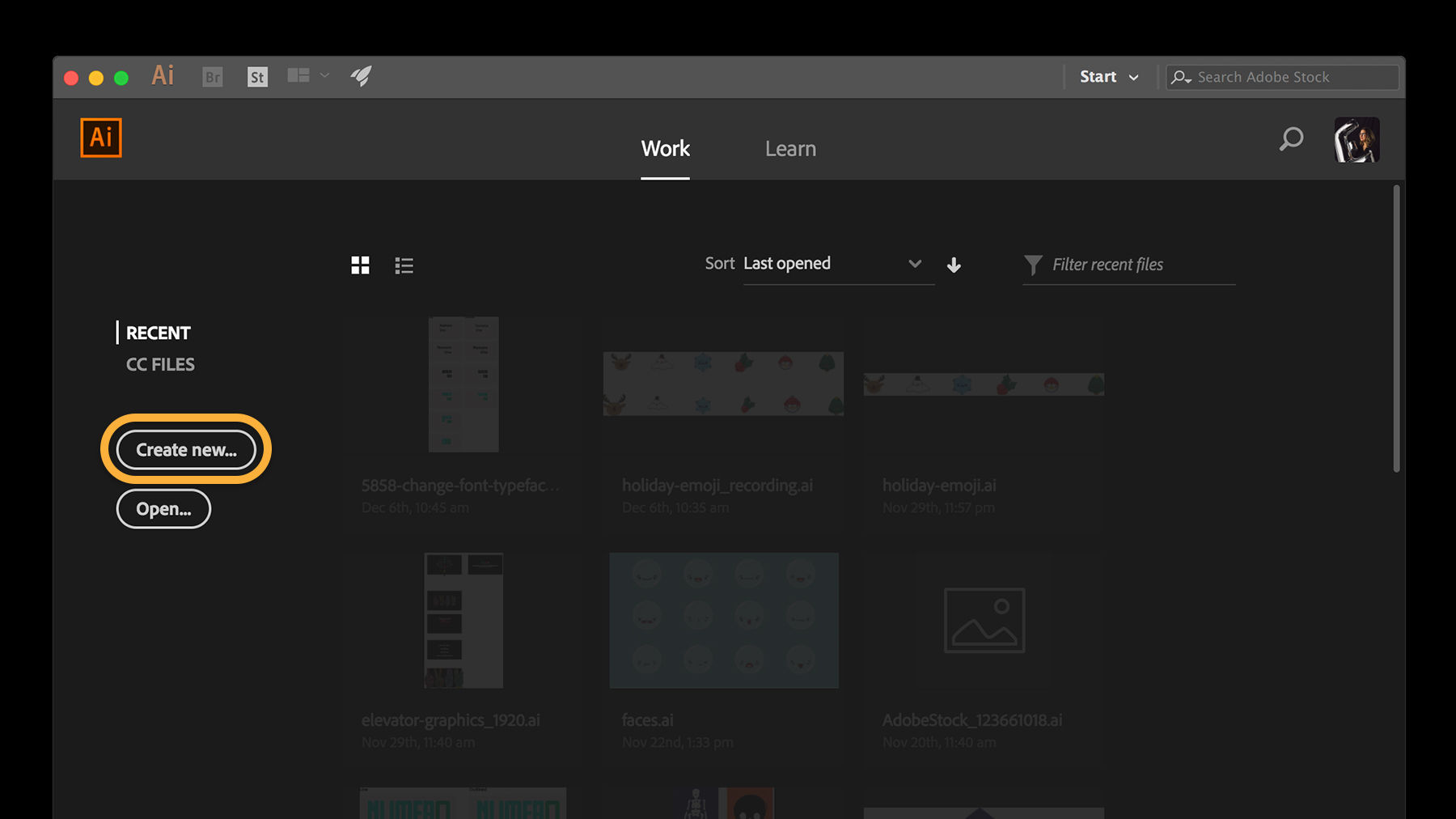
Task: Open the faces.ai file thumbnail
Action: 723,620
